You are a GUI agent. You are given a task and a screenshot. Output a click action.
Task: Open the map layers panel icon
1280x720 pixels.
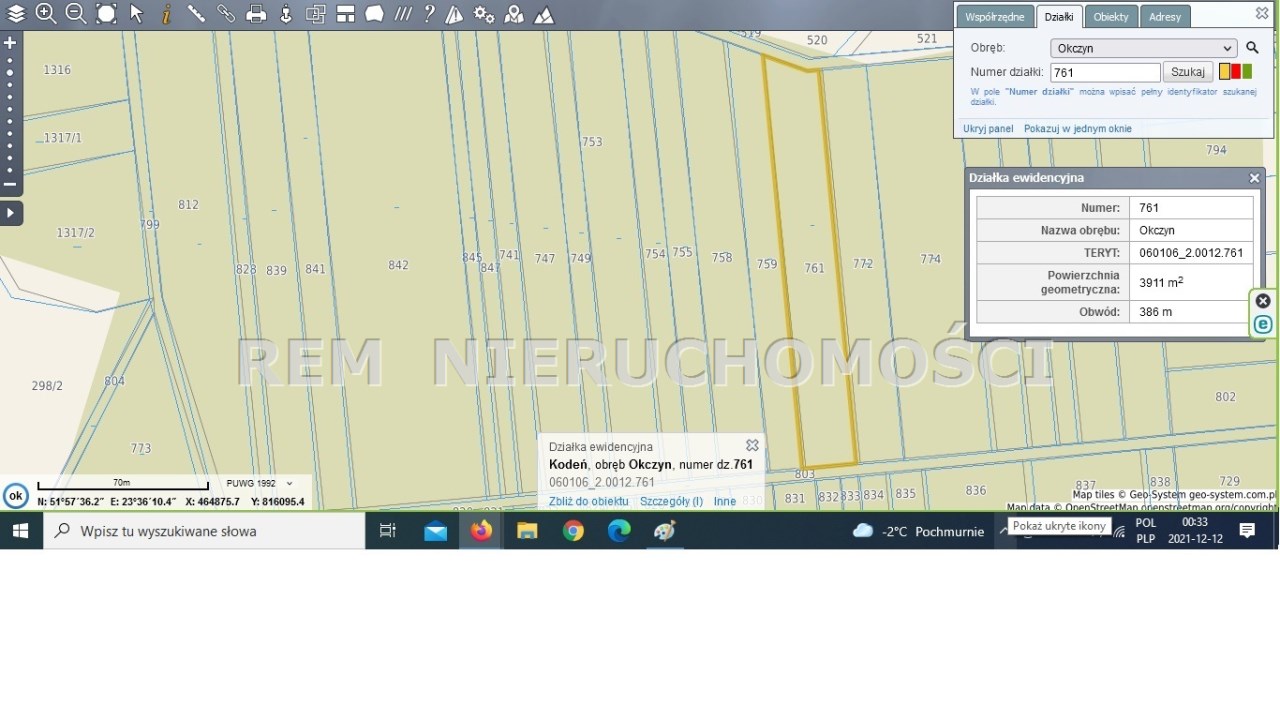tap(16, 14)
